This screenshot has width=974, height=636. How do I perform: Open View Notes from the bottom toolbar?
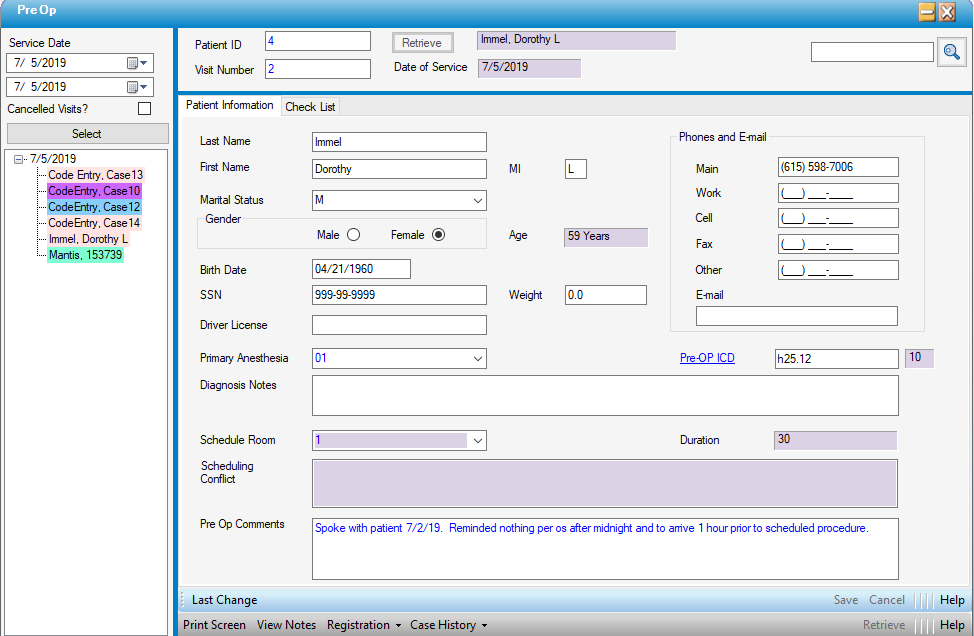(286, 625)
